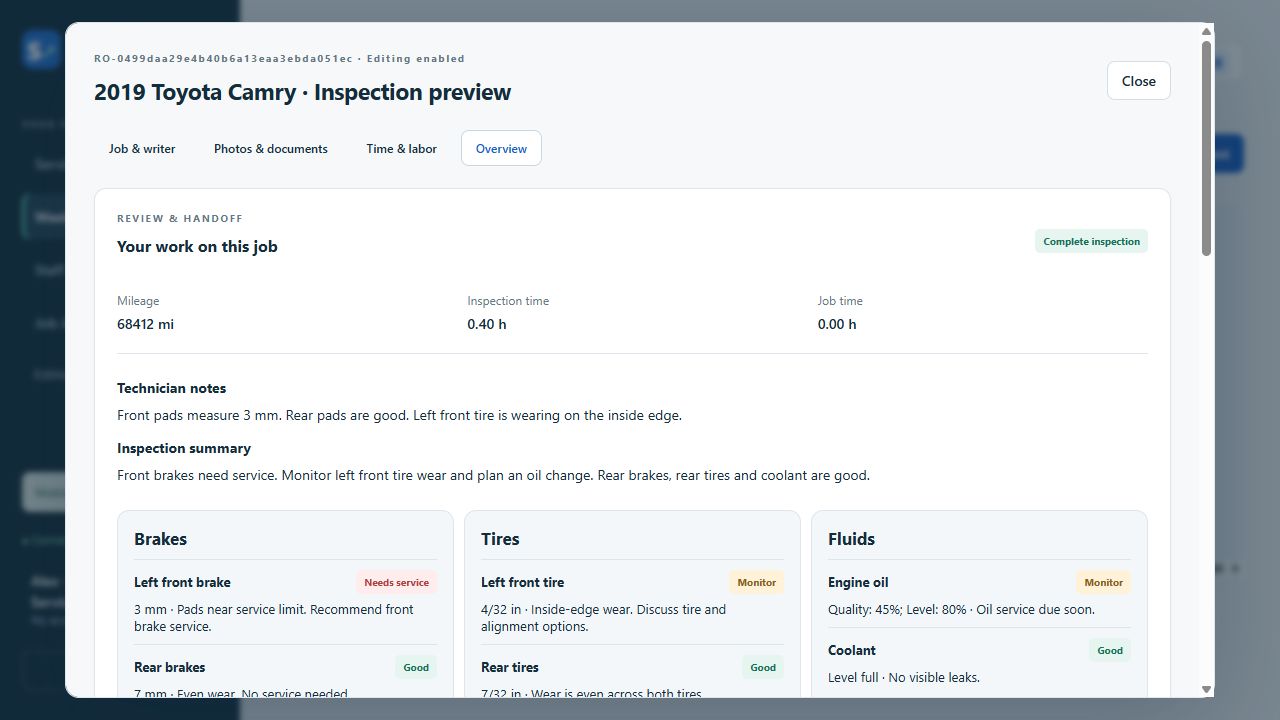Open the Photos & documents tab
The image size is (1280, 720).
[x=271, y=148]
